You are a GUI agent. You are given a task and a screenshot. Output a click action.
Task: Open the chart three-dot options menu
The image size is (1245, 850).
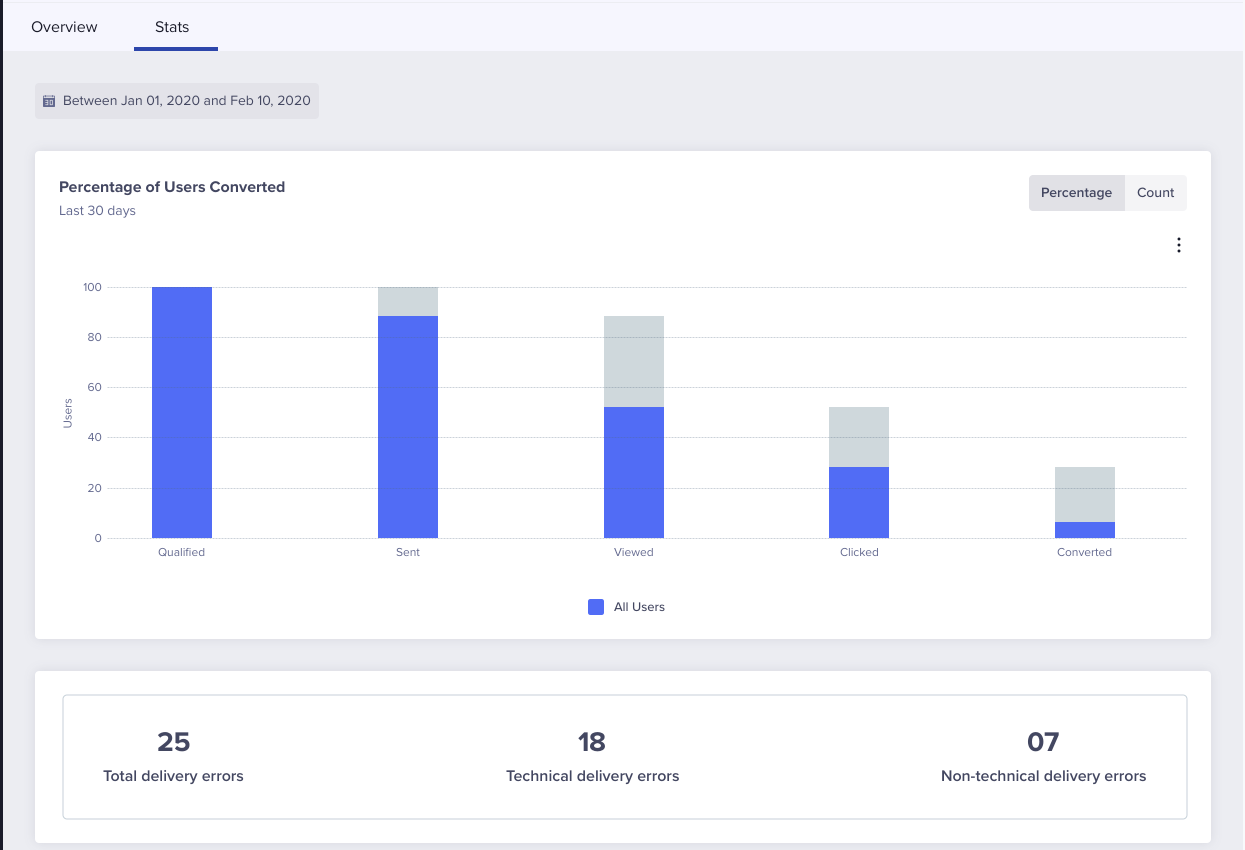pos(1179,245)
